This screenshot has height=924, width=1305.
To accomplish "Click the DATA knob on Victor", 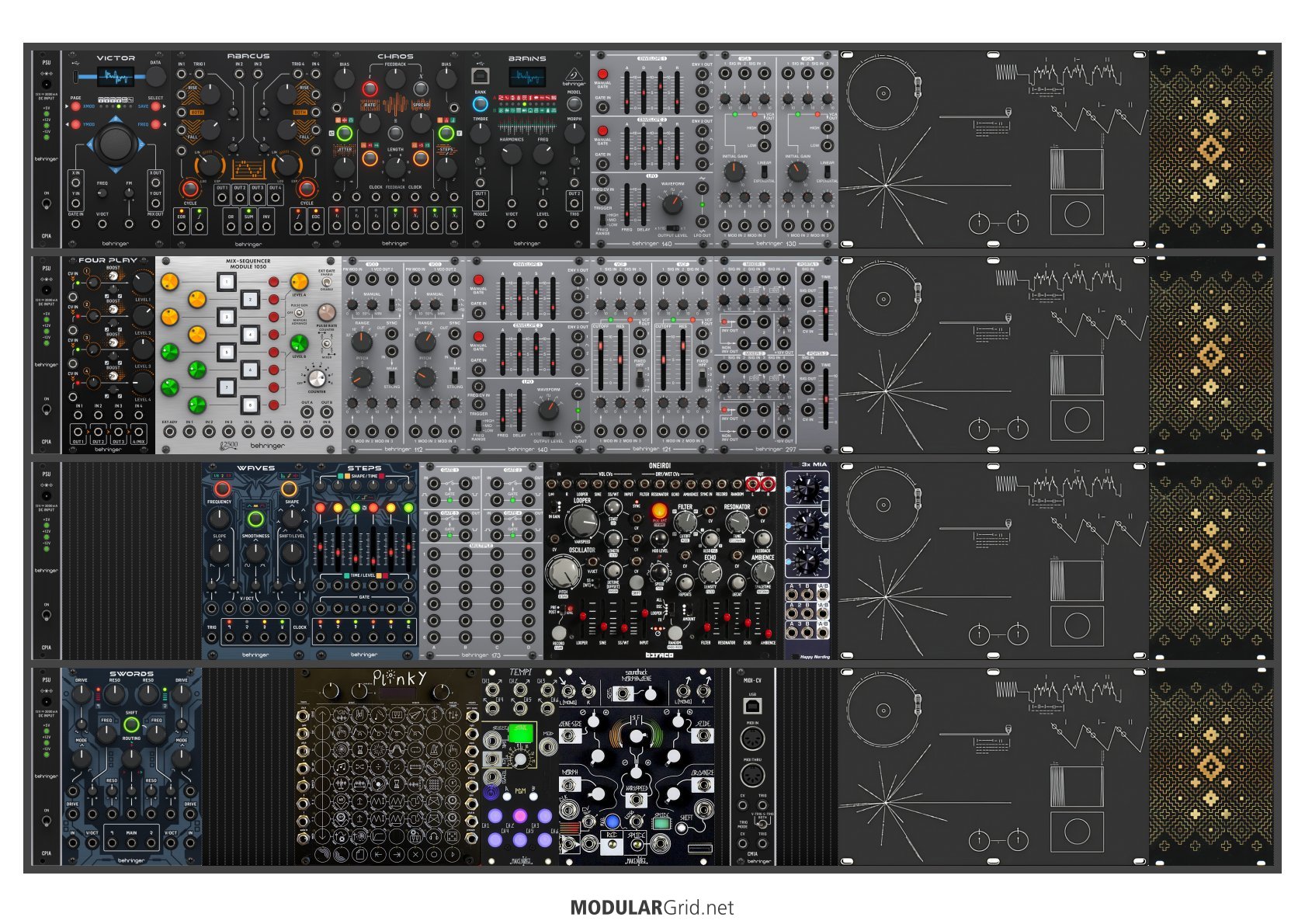I will coord(155,76).
